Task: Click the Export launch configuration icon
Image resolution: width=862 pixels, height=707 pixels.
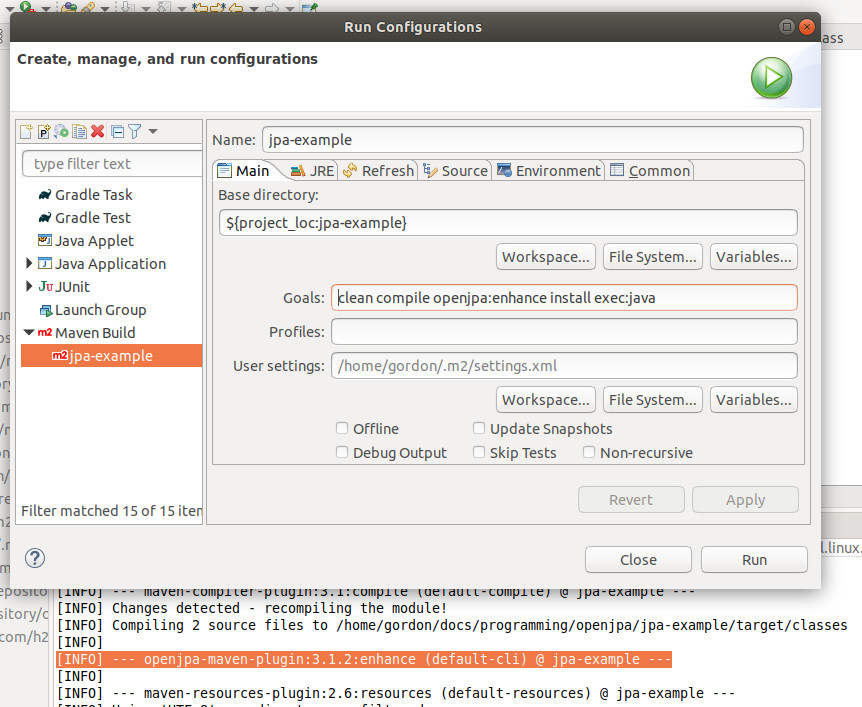Action: (62, 131)
